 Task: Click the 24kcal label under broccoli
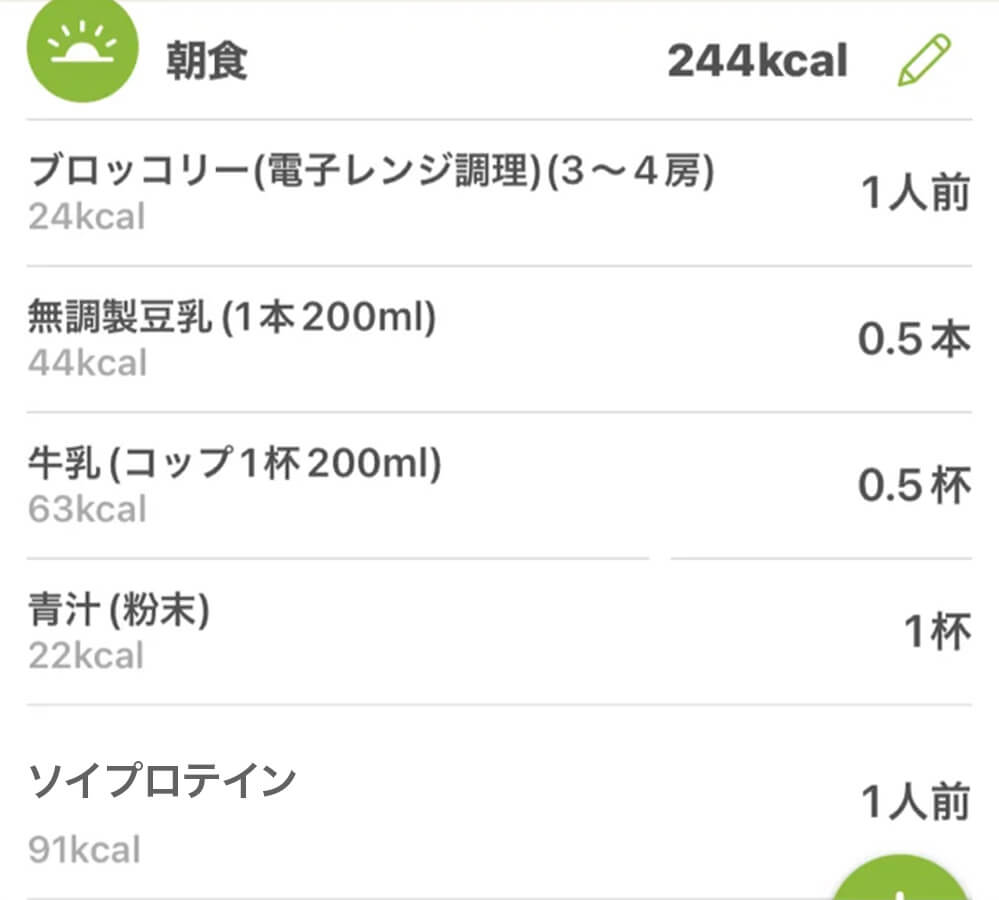pyautogui.click(x=86, y=216)
